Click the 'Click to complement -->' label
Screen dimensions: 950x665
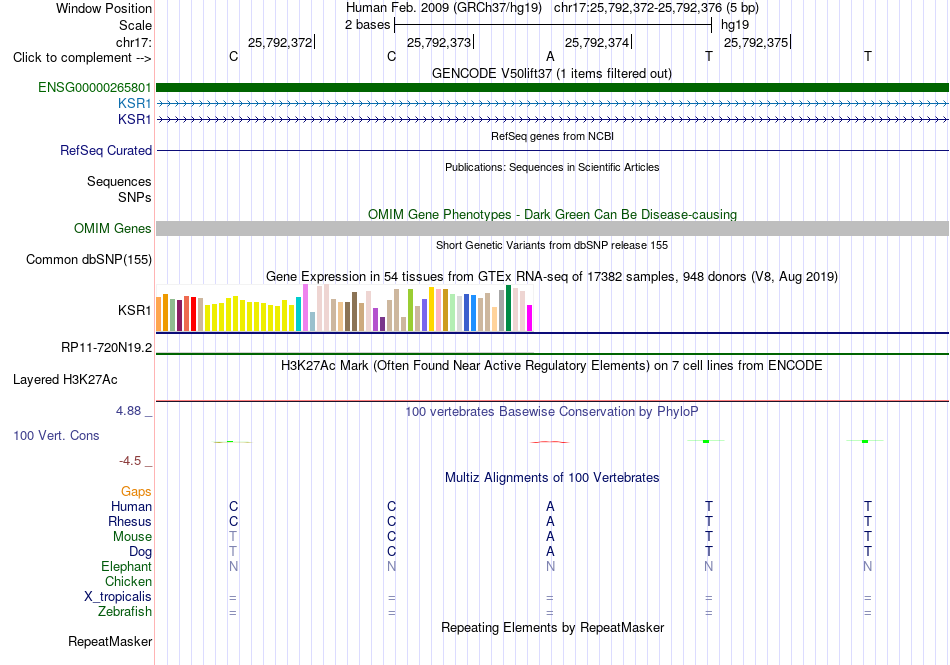[82, 58]
